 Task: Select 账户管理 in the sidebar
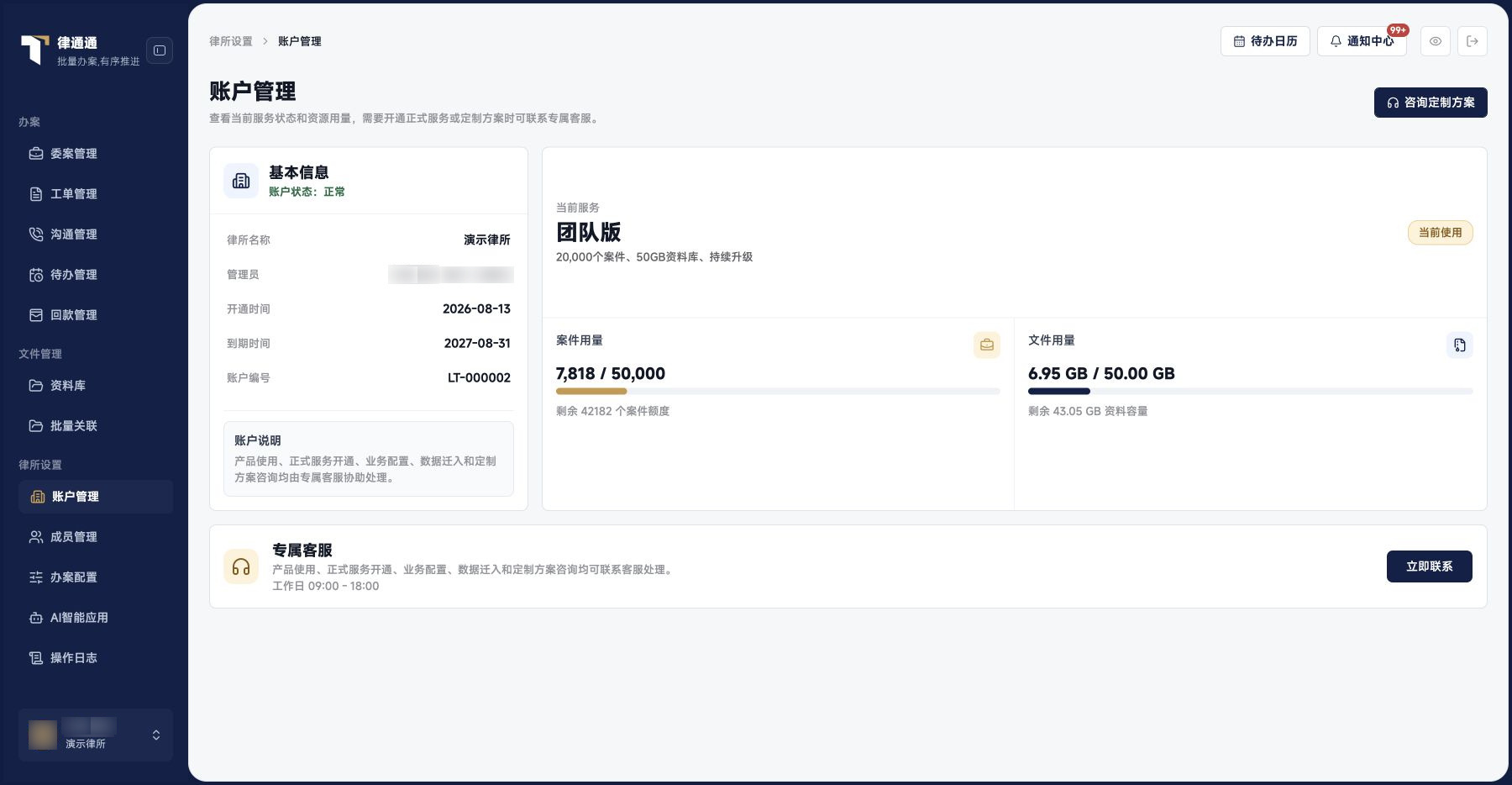coord(96,497)
